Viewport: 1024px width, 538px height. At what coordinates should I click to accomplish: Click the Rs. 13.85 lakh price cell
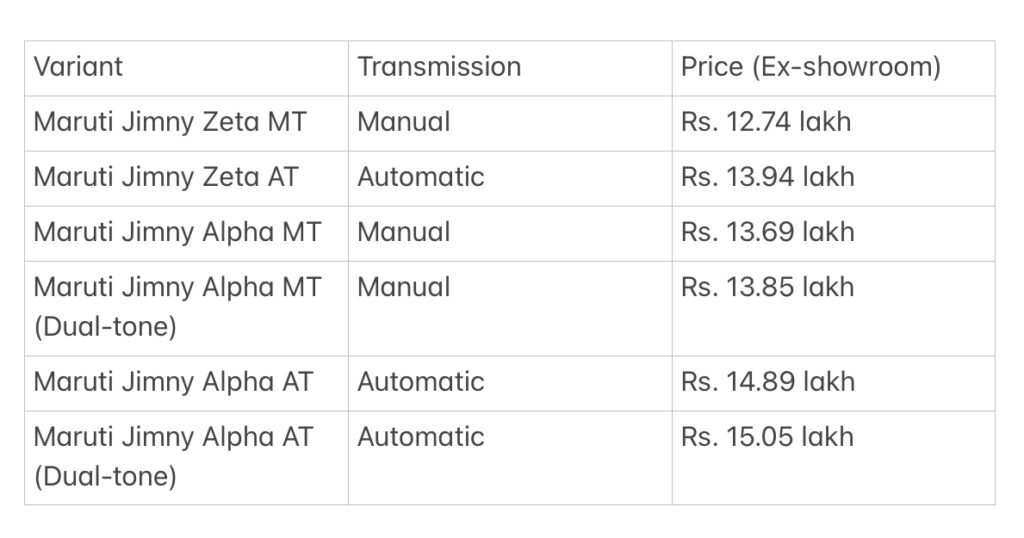[x=833, y=309]
